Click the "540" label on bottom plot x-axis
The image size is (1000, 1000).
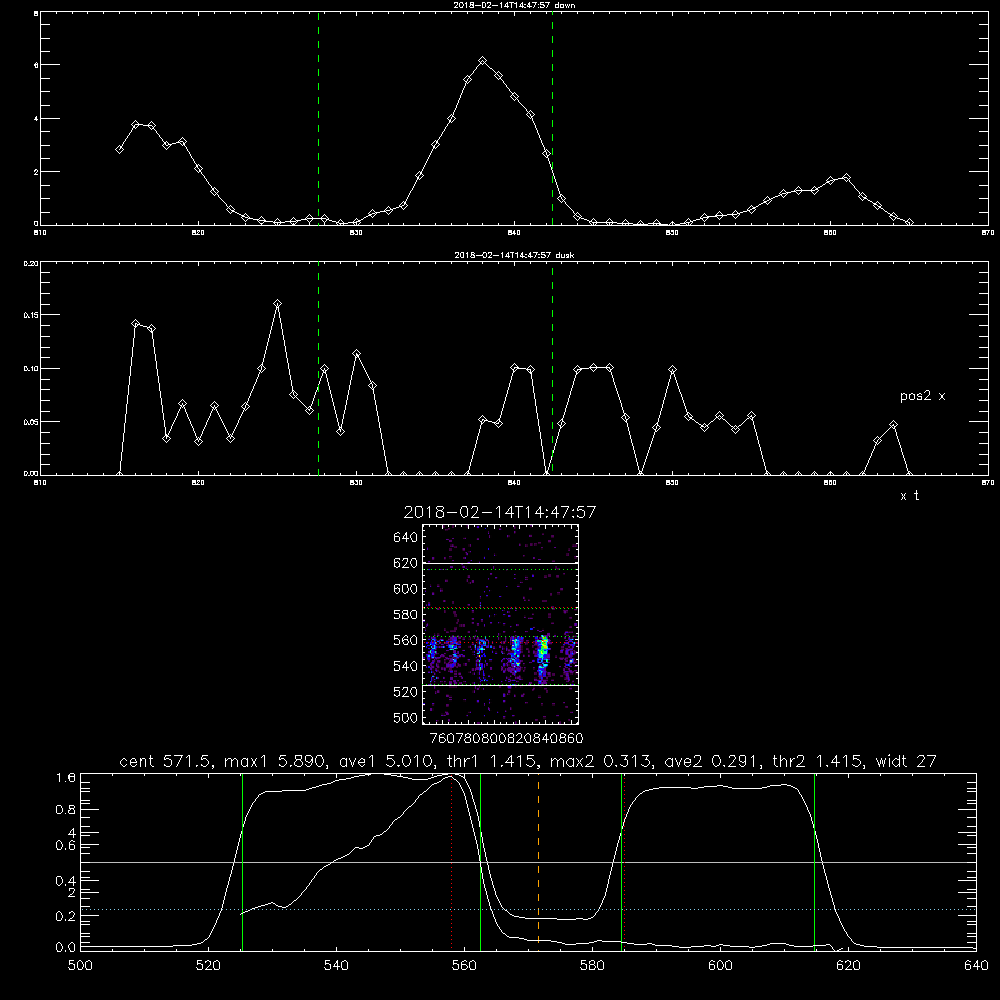336,966
